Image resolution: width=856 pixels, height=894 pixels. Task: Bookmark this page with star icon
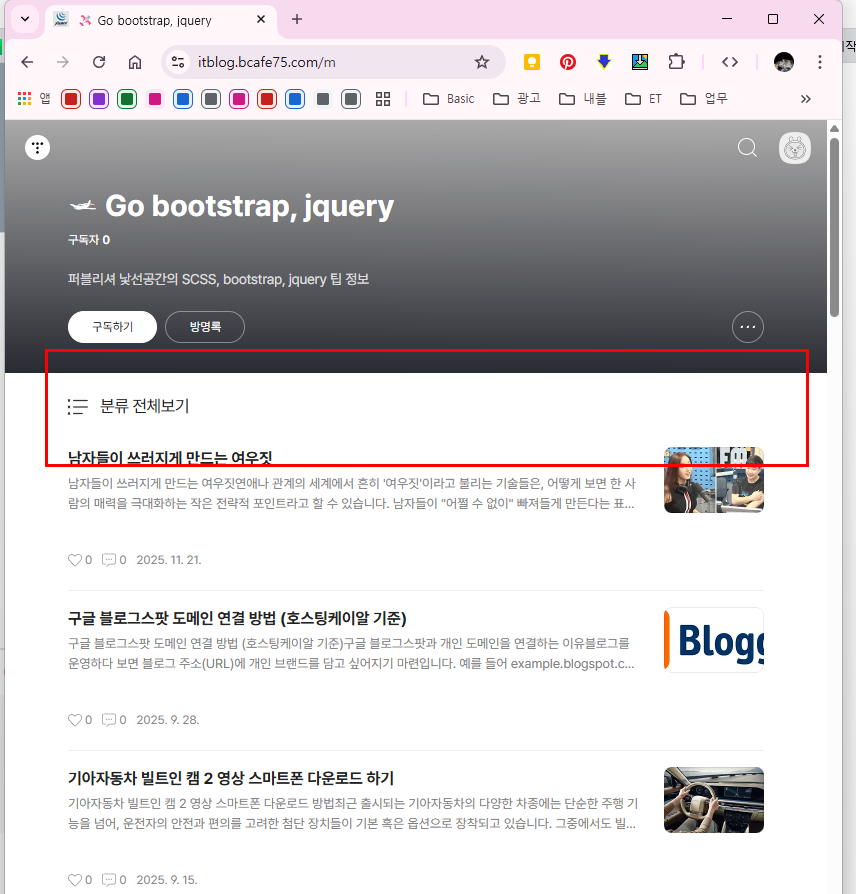tap(482, 62)
